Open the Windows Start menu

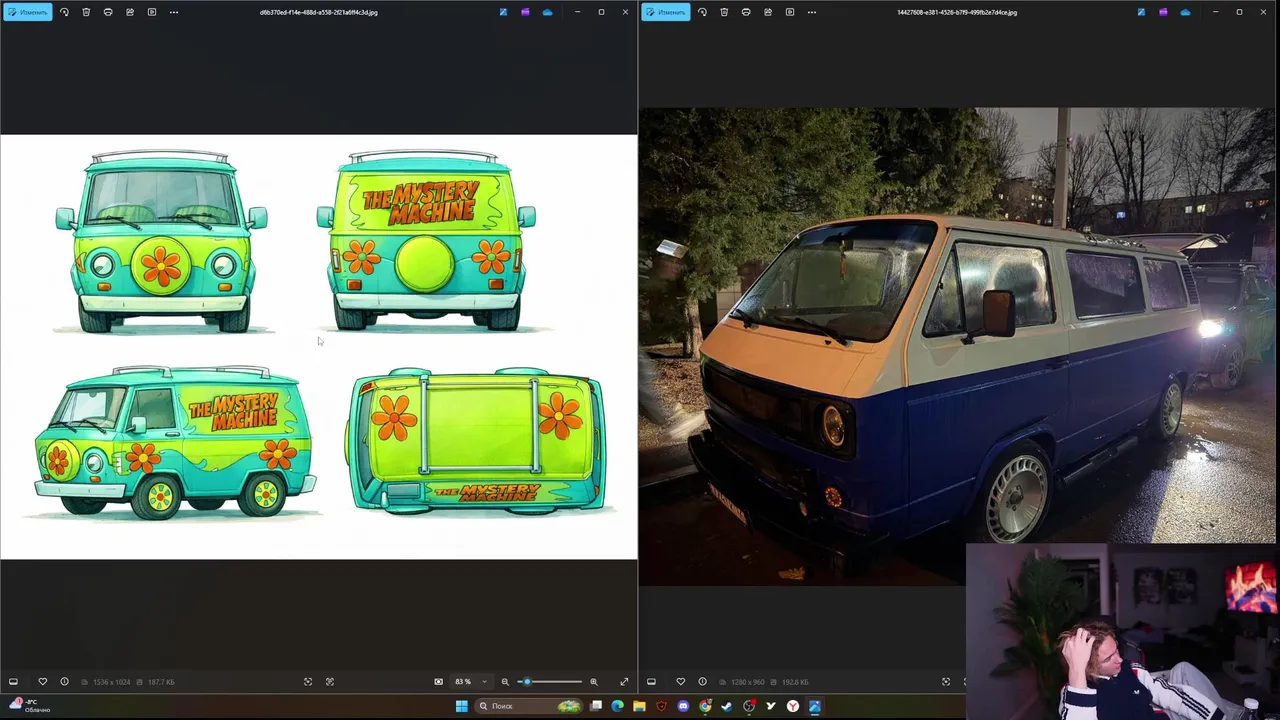(461, 706)
